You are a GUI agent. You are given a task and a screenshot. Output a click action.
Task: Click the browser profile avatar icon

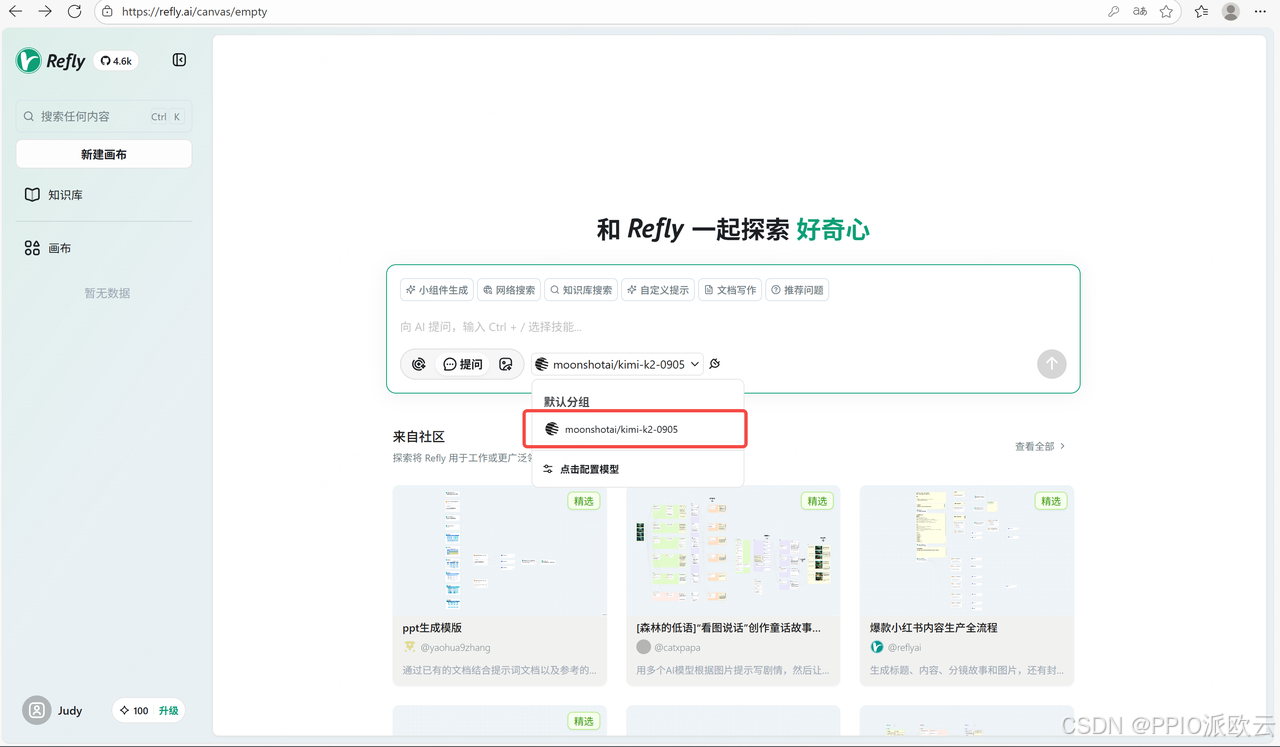(x=1231, y=12)
